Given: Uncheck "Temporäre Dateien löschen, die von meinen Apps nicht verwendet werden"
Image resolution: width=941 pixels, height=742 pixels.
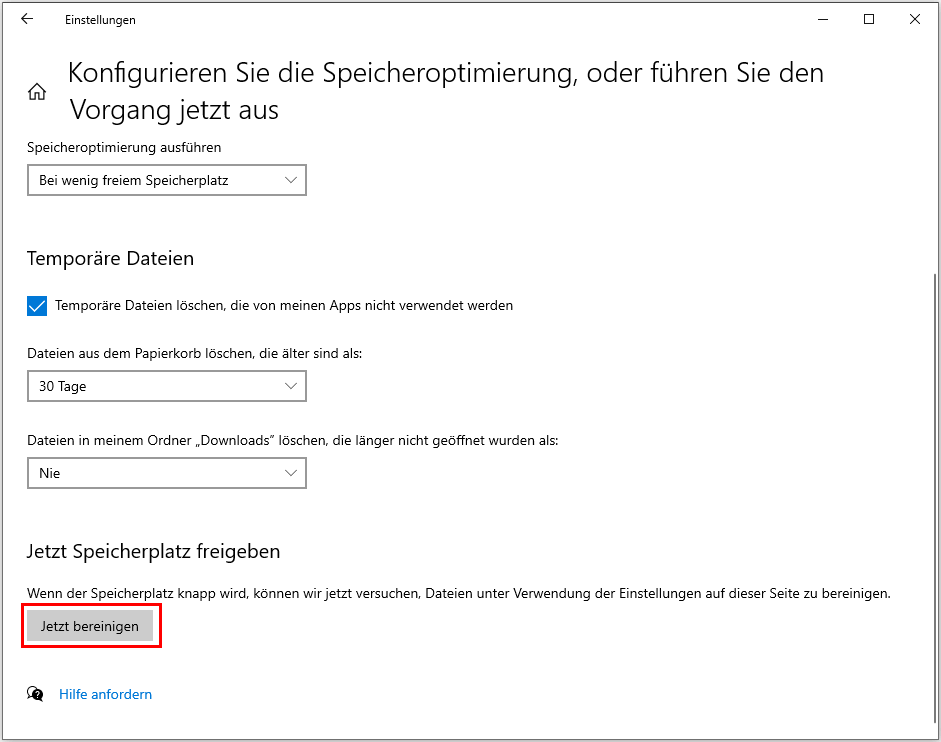Looking at the screenshot, I should point(37,305).
